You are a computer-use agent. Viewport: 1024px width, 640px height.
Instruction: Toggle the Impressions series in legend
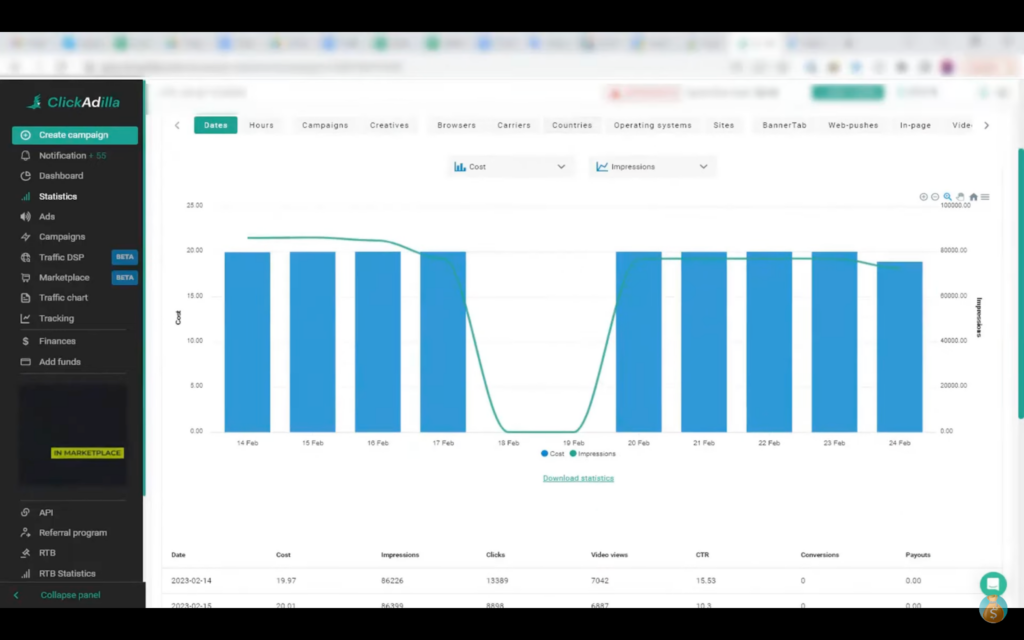click(592, 454)
